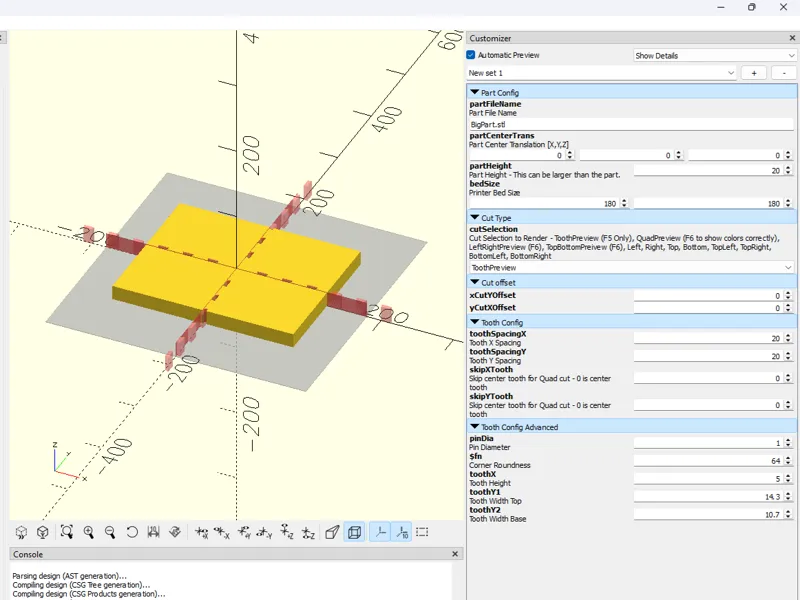The width and height of the screenshot is (800, 600).
Task: Collapse the Tooth Config section
Action: (x=475, y=322)
